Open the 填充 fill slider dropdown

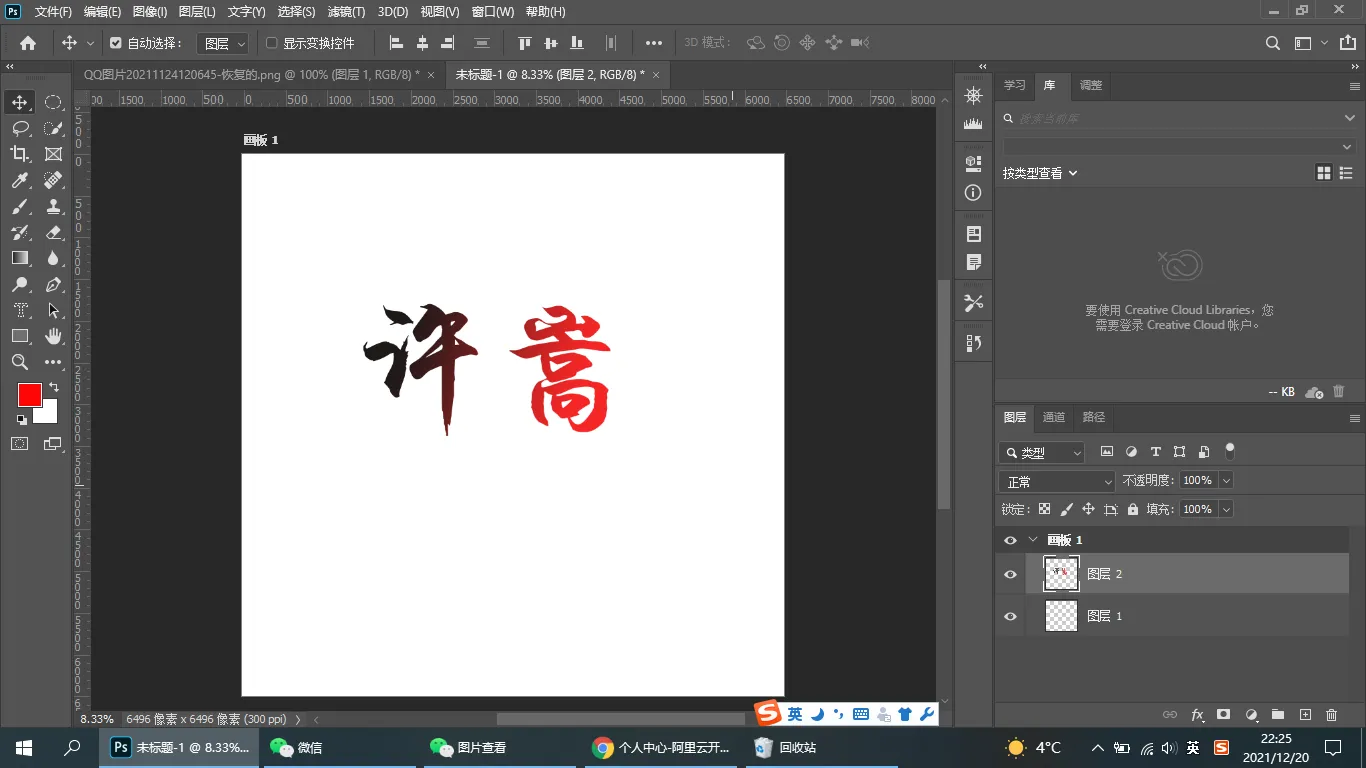(x=1226, y=509)
